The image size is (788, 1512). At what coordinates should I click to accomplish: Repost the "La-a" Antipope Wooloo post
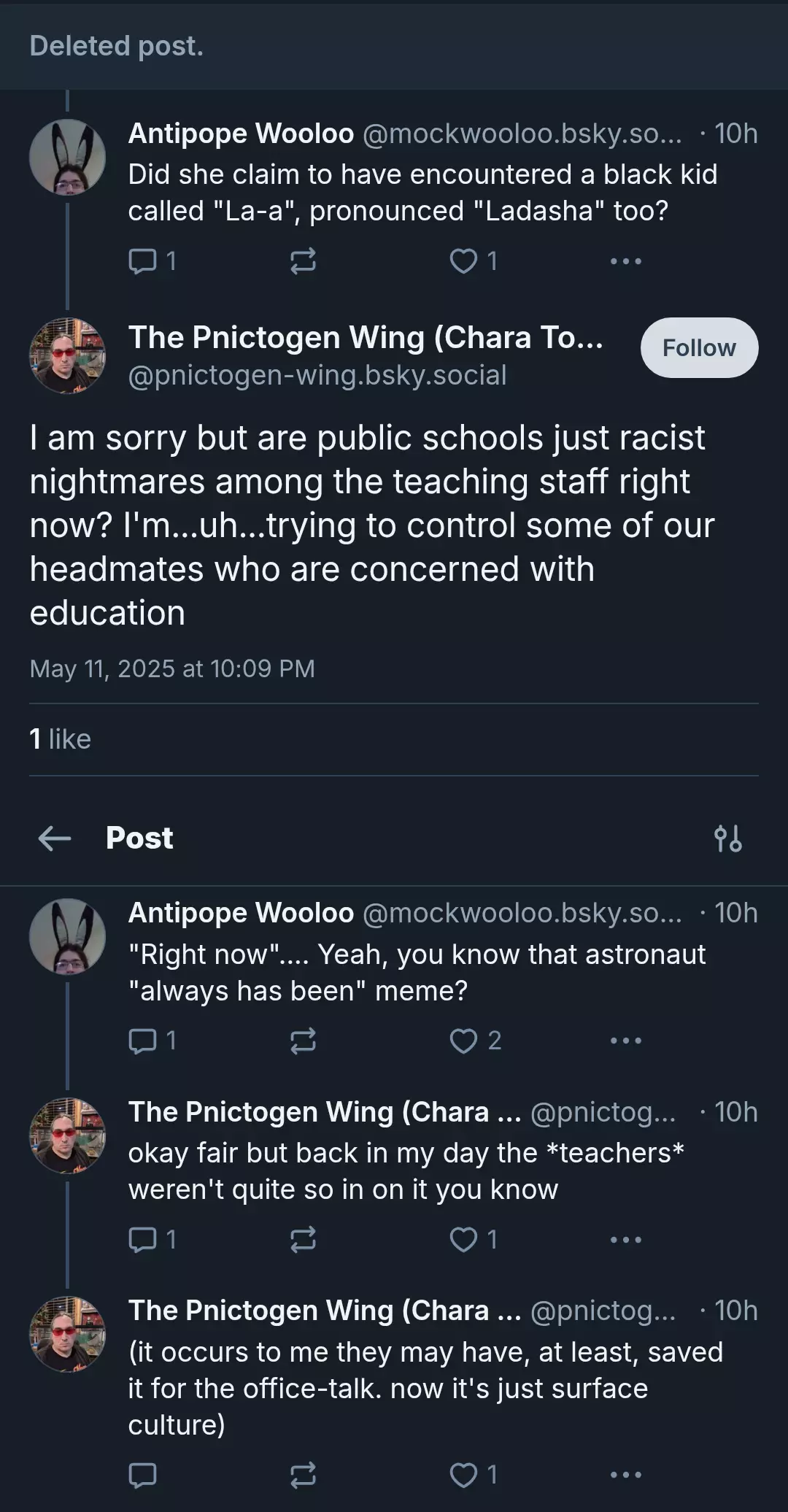pyautogui.click(x=303, y=261)
